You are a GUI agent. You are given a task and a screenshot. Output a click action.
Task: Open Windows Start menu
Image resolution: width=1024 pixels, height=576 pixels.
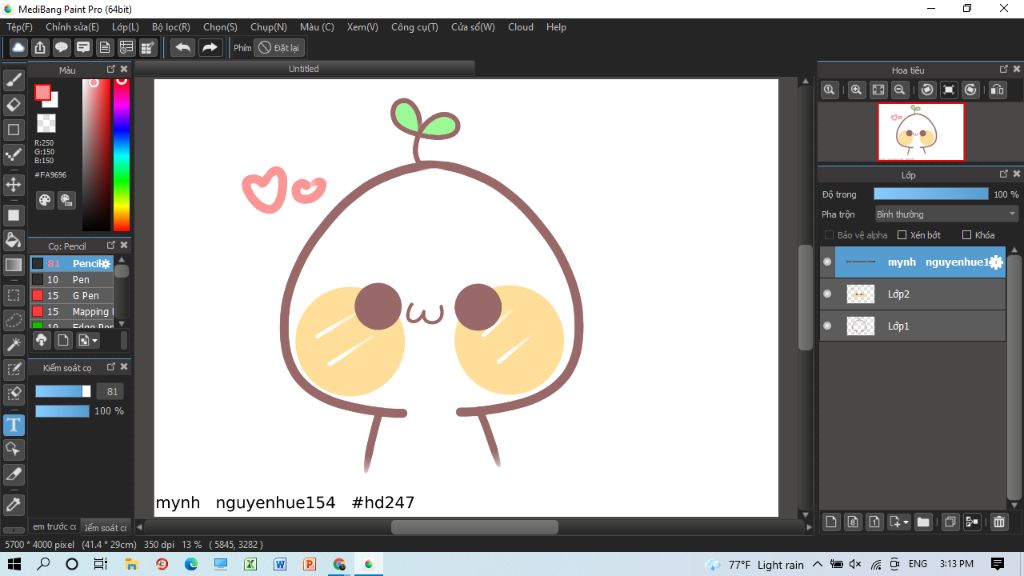[14, 564]
